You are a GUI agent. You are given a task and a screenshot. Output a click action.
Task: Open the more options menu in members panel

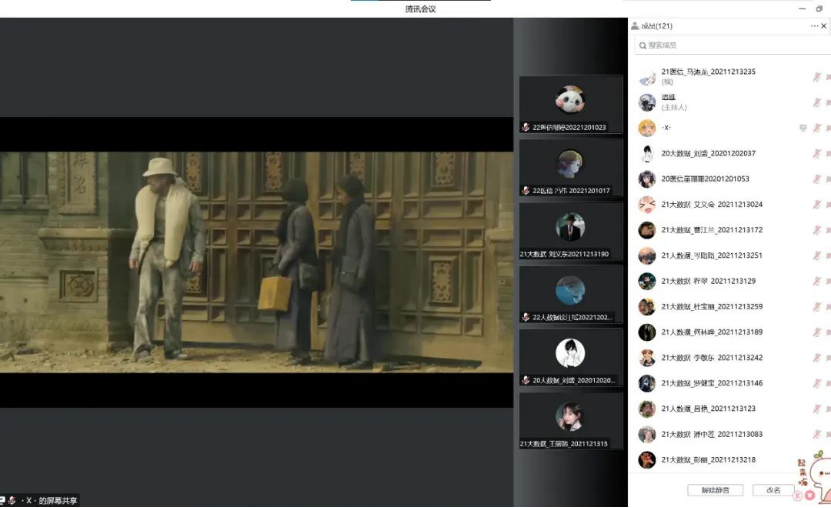pyautogui.click(x=814, y=26)
